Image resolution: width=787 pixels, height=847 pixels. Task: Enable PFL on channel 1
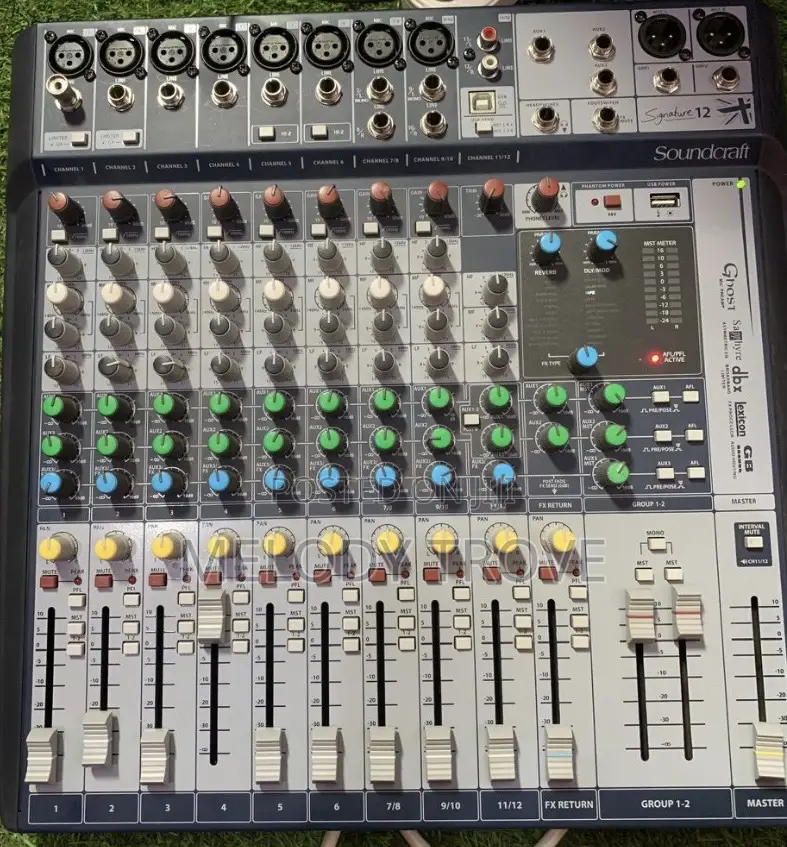click(x=77, y=601)
